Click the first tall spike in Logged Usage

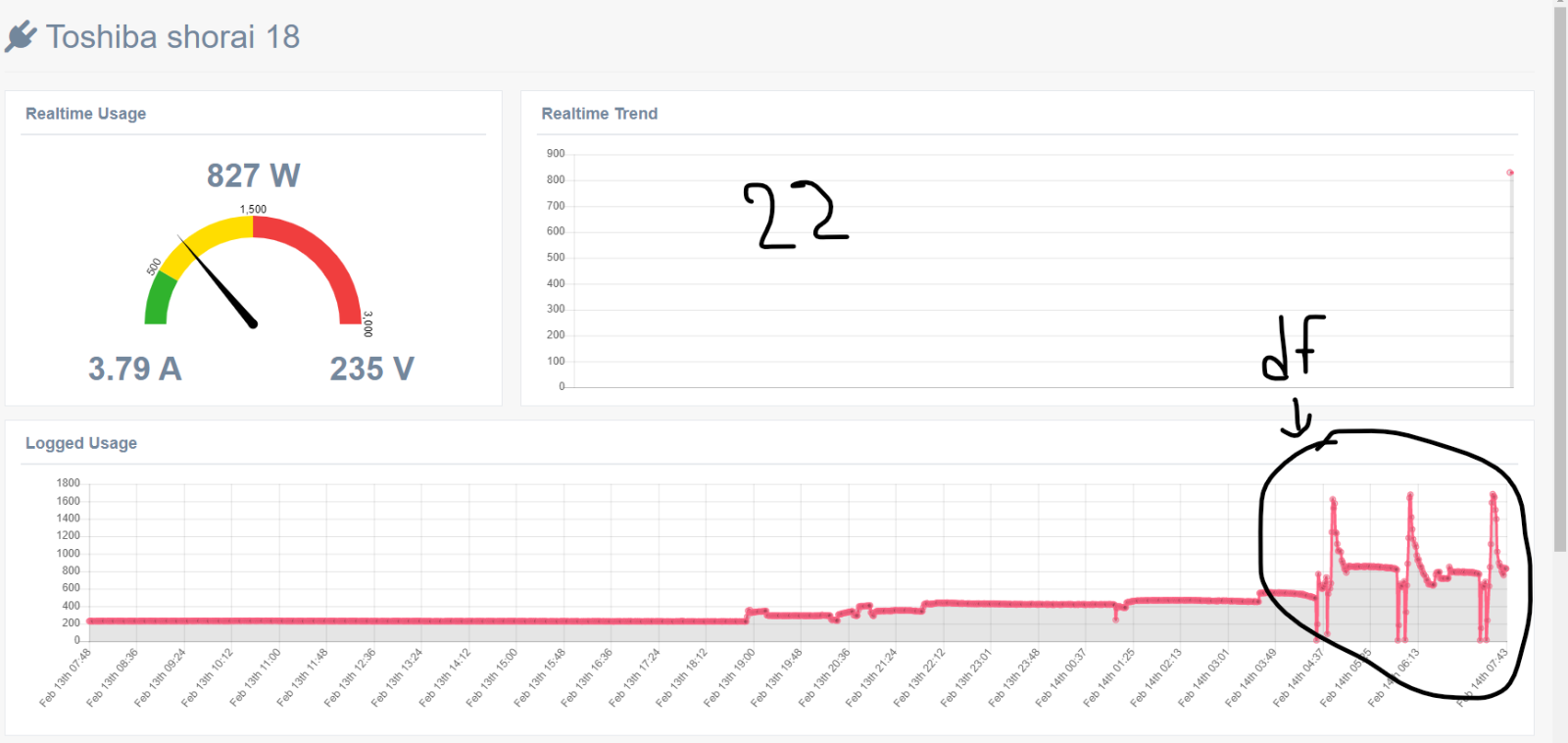point(1333,502)
